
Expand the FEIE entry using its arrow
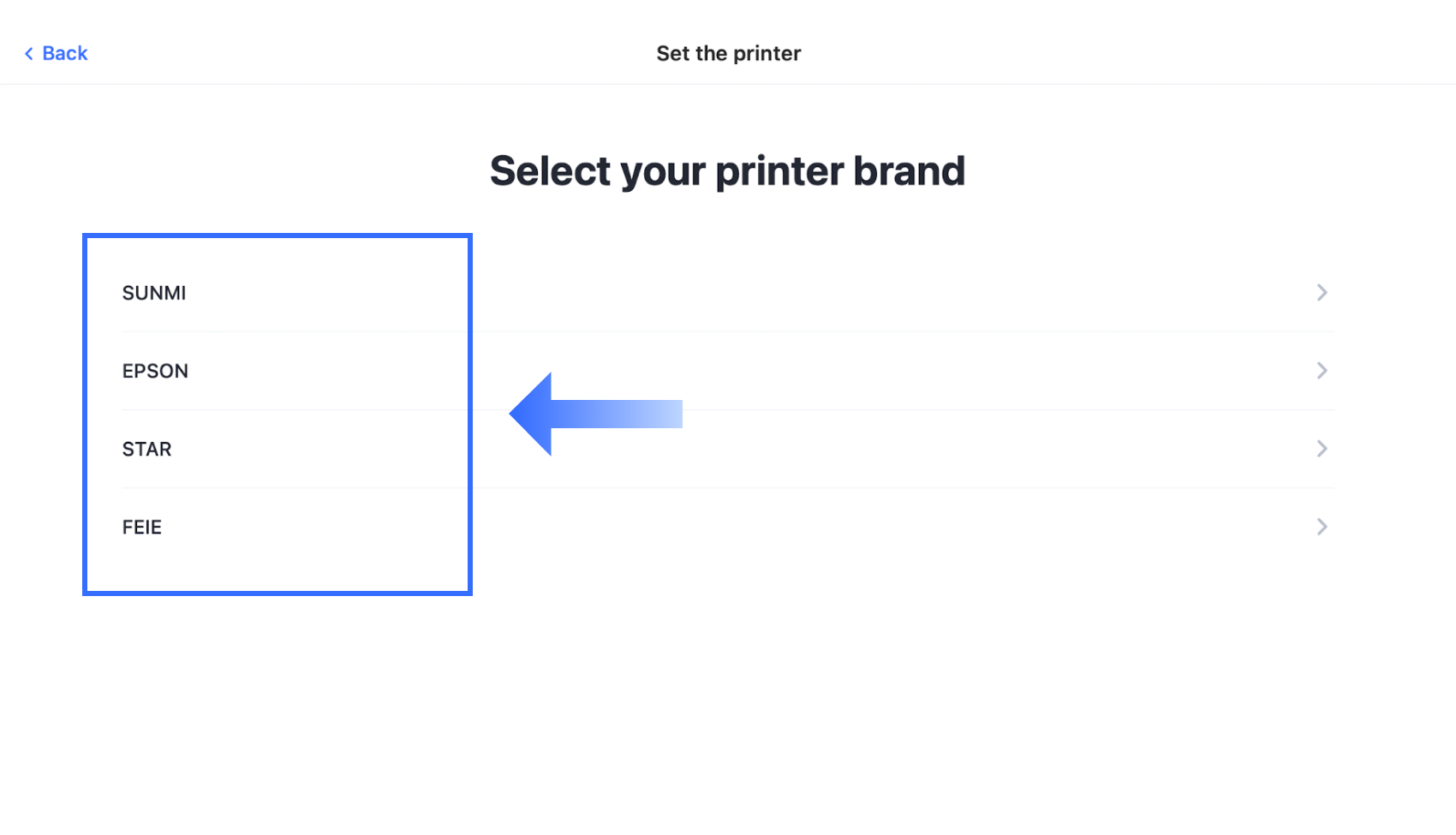click(1322, 526)
